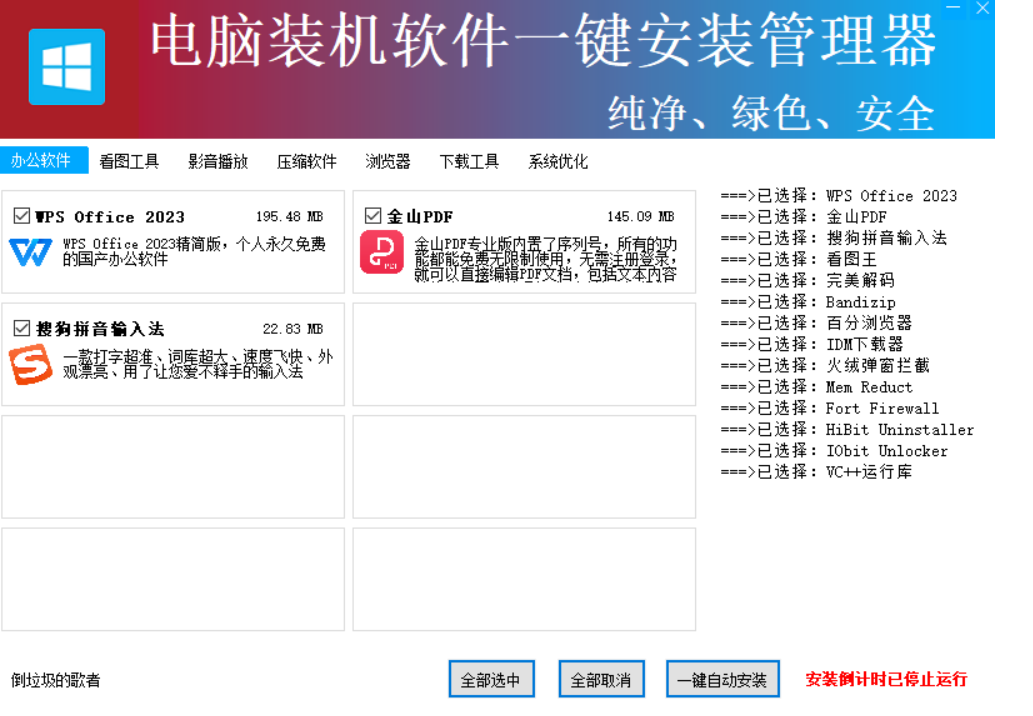Go to the 下载工具 tab
This screenshot has width=1033, height=716.
coord(469,161)
